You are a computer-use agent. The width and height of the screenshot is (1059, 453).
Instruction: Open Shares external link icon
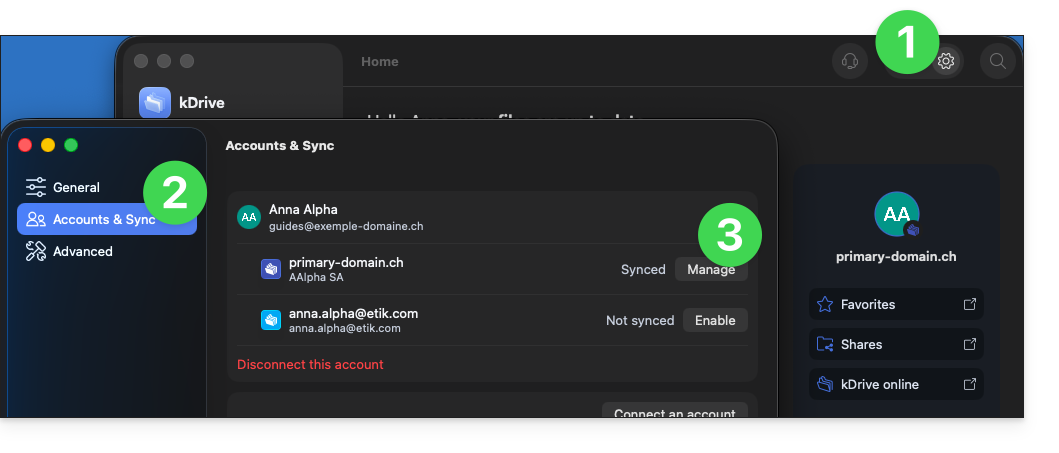[x=970, y=344]
